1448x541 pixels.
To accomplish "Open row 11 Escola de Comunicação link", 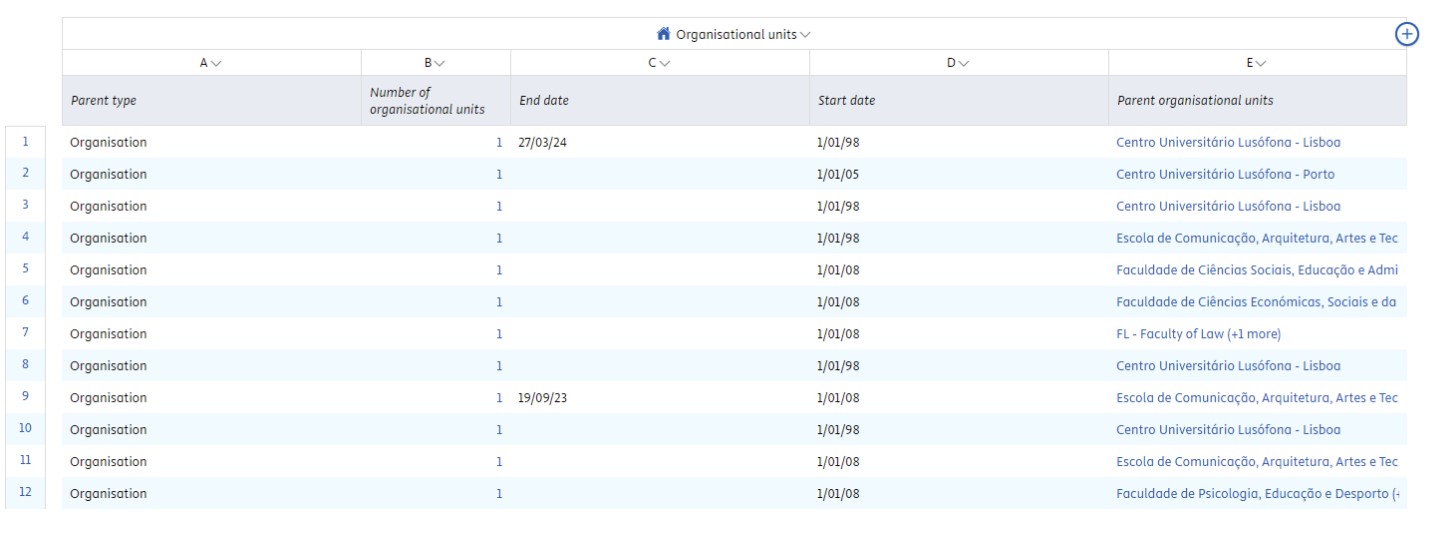I will [1257, 462].
